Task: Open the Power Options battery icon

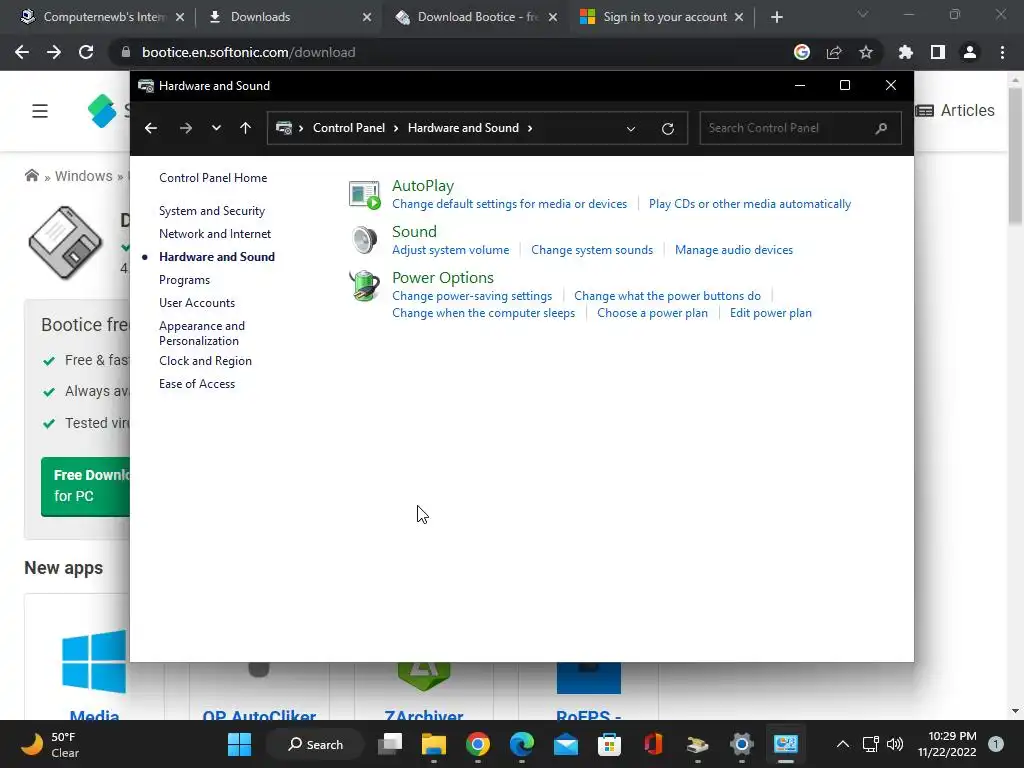Action: [x=364, y=286]
